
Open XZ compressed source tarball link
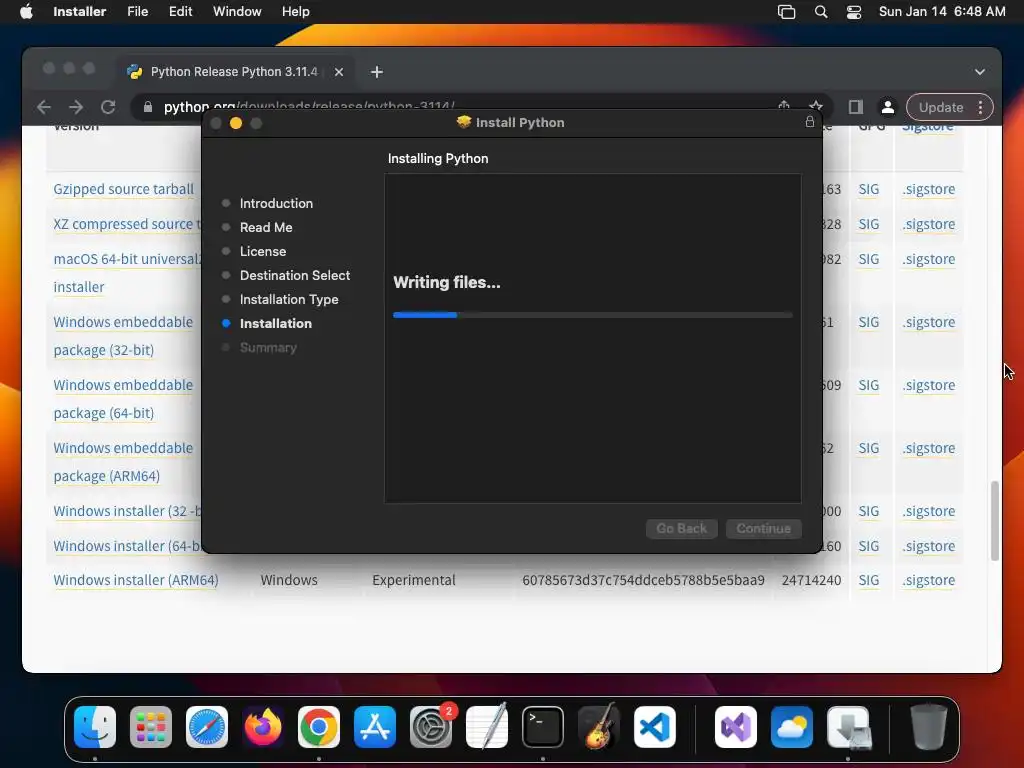(x=127, y=224)
